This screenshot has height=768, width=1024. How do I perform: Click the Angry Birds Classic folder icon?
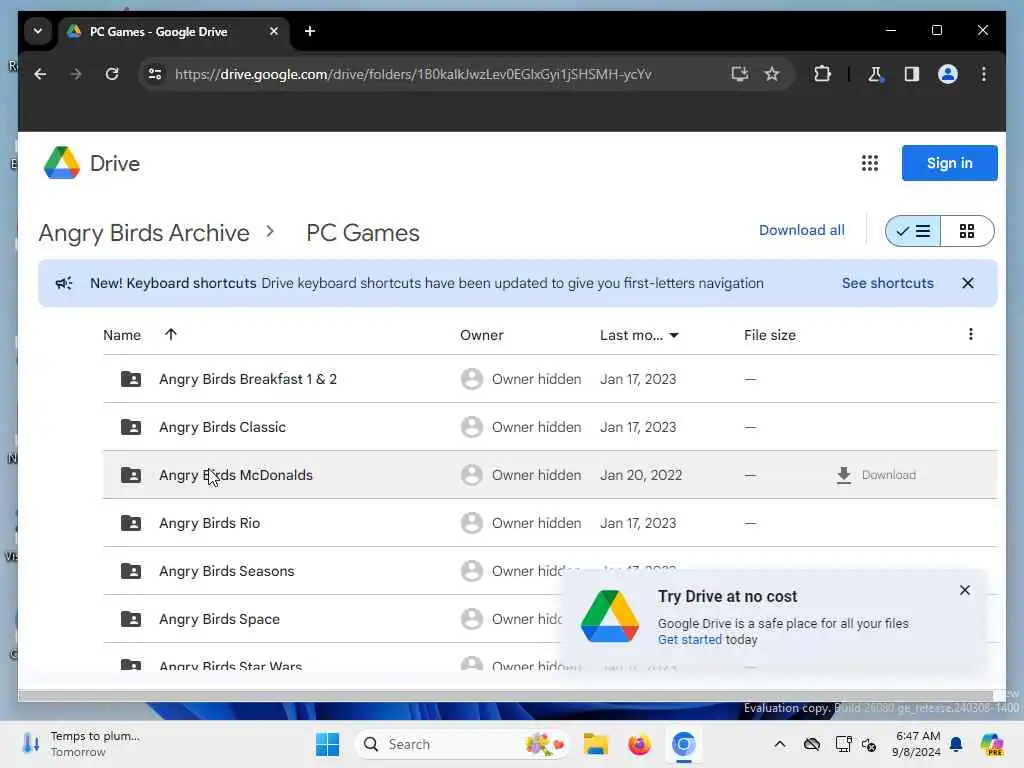coord(131,427)
